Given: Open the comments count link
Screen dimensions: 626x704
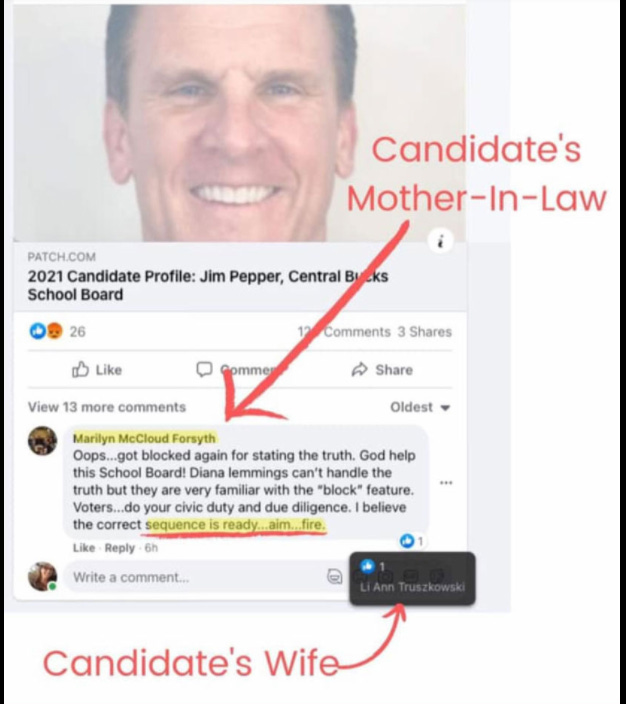Looking at the screenshot, I should point(344,332).
